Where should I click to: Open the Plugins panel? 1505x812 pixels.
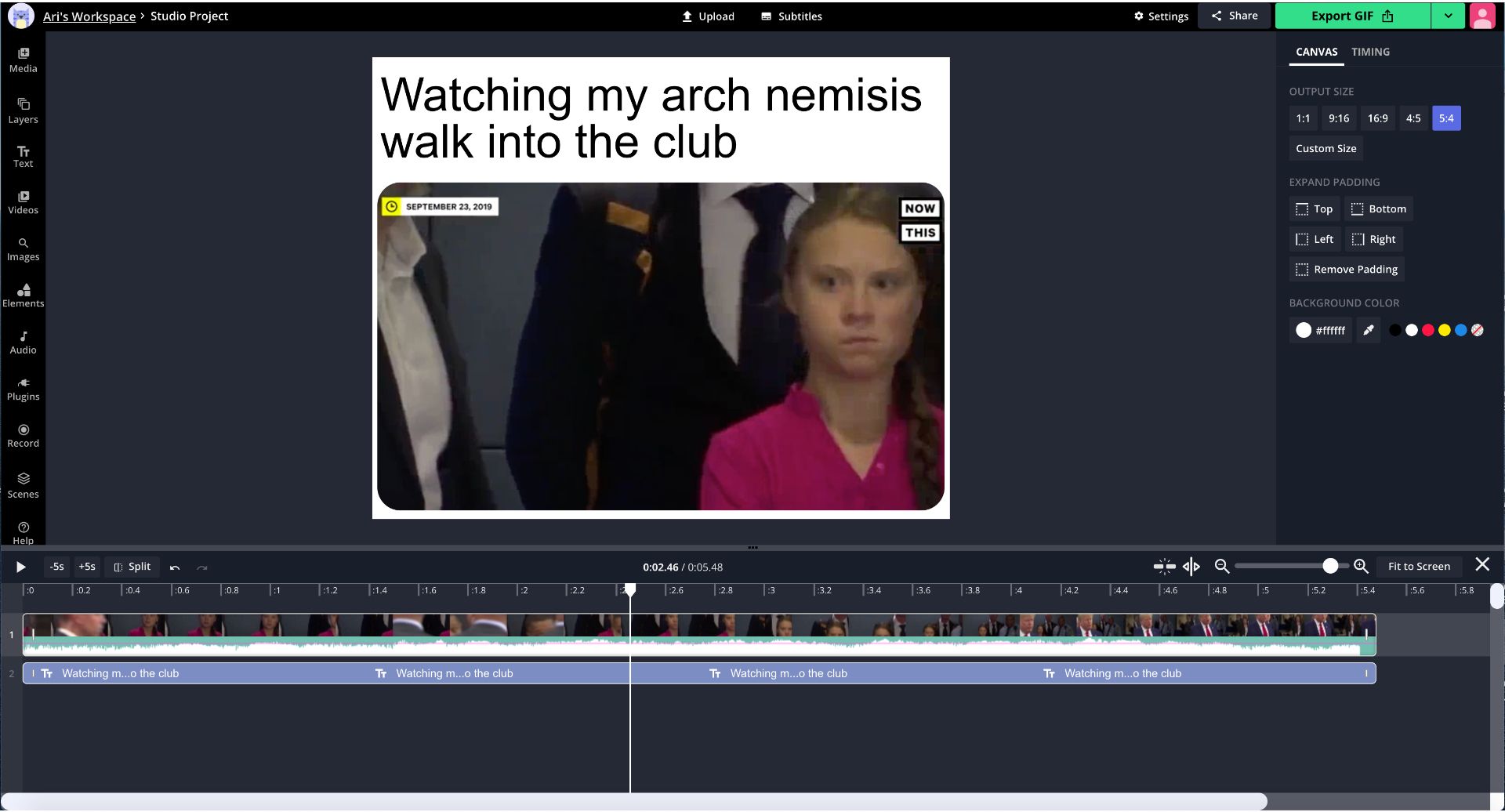[x=23, y=389]
